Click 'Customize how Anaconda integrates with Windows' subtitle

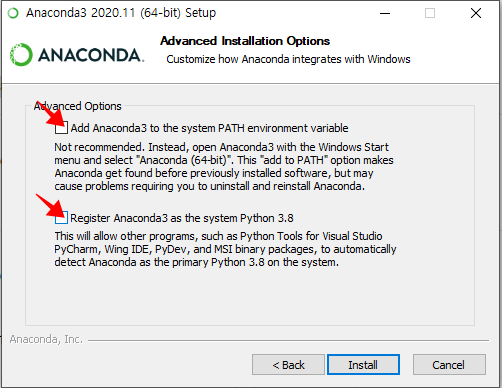click(x=288, y=59)
